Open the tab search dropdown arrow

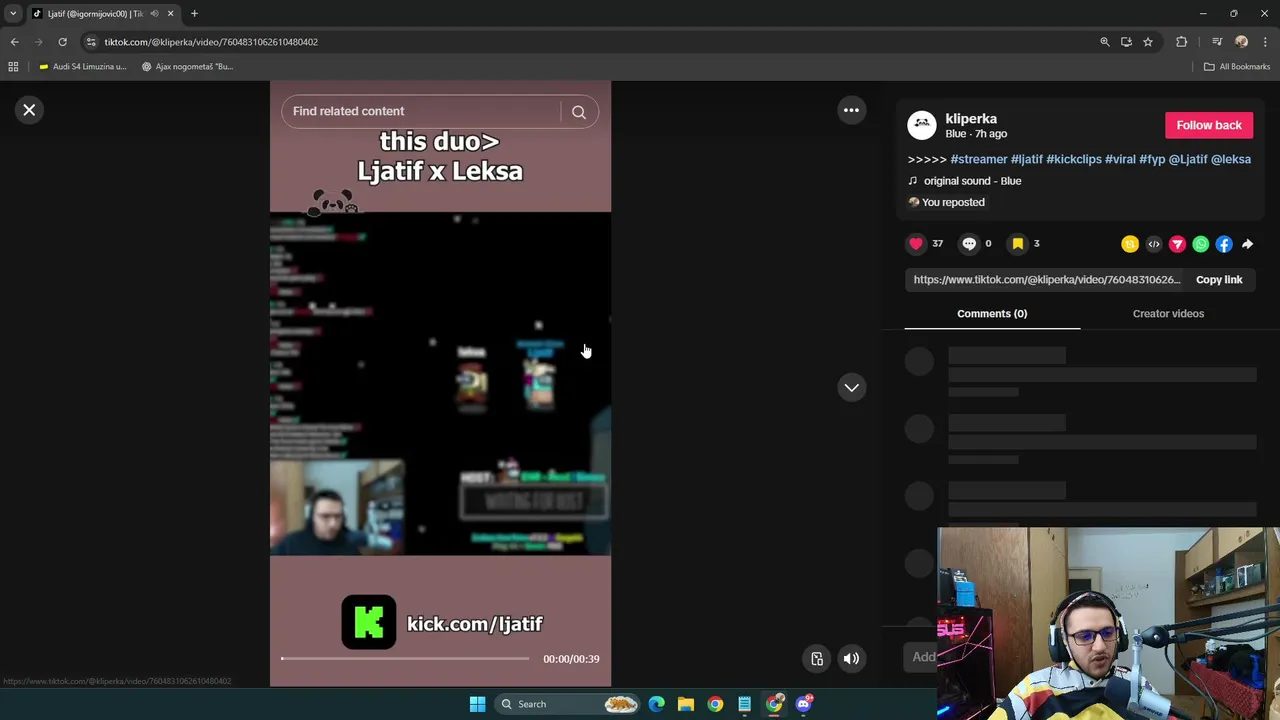click(13, 13)
